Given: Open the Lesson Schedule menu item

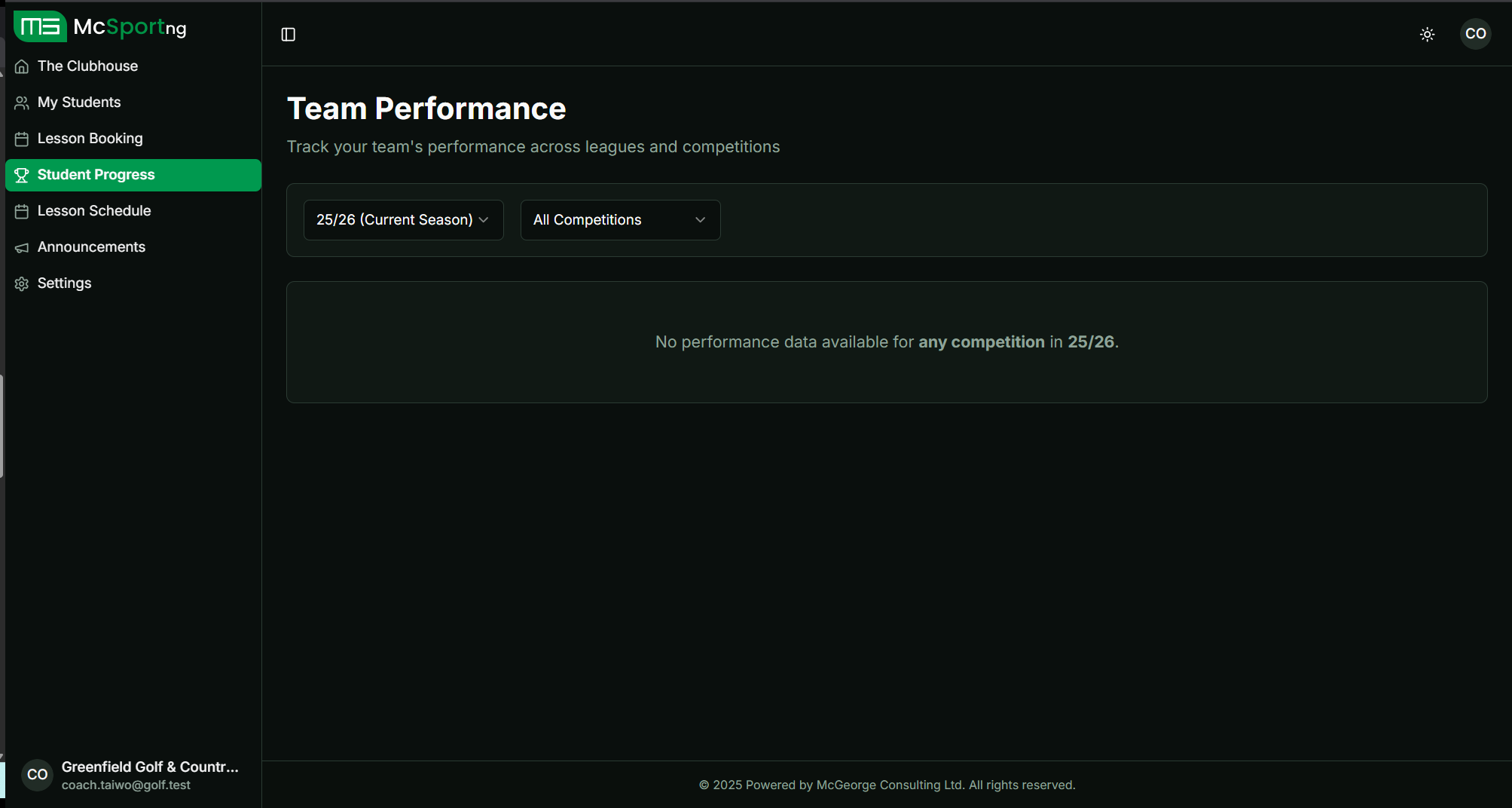Looking at the screenshot, I should pos(94,211).
